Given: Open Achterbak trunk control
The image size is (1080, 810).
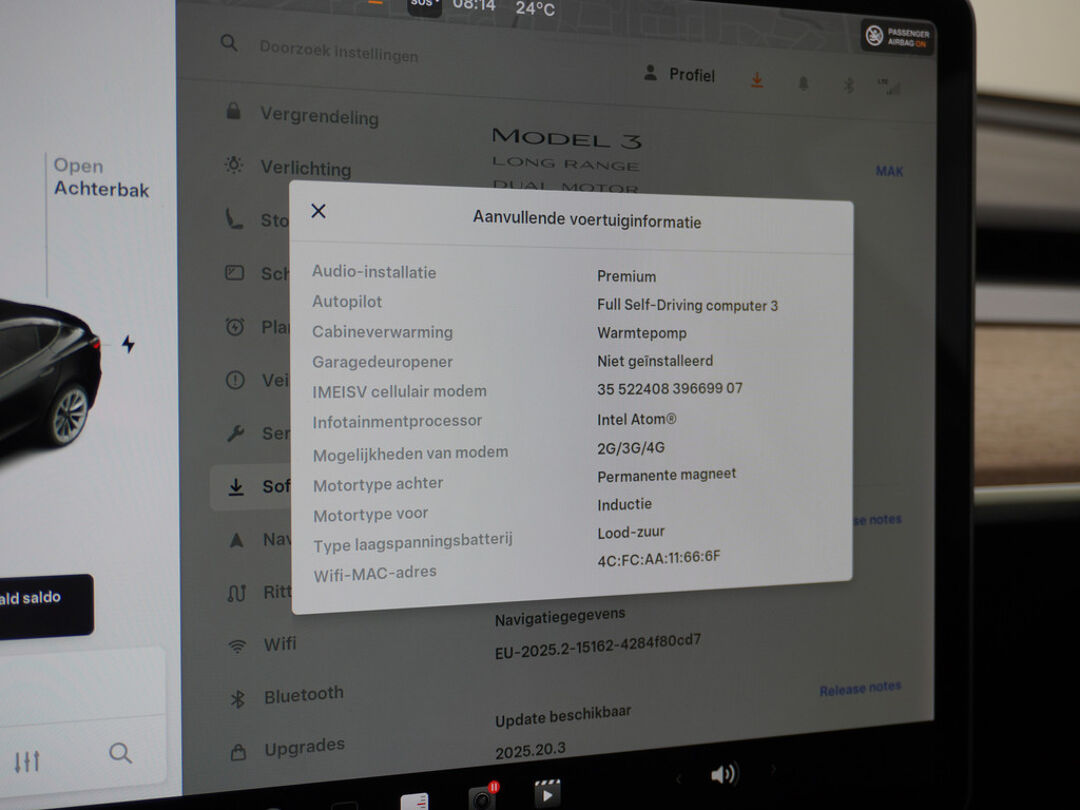Looking at the screenshot, I should [101, 177].
